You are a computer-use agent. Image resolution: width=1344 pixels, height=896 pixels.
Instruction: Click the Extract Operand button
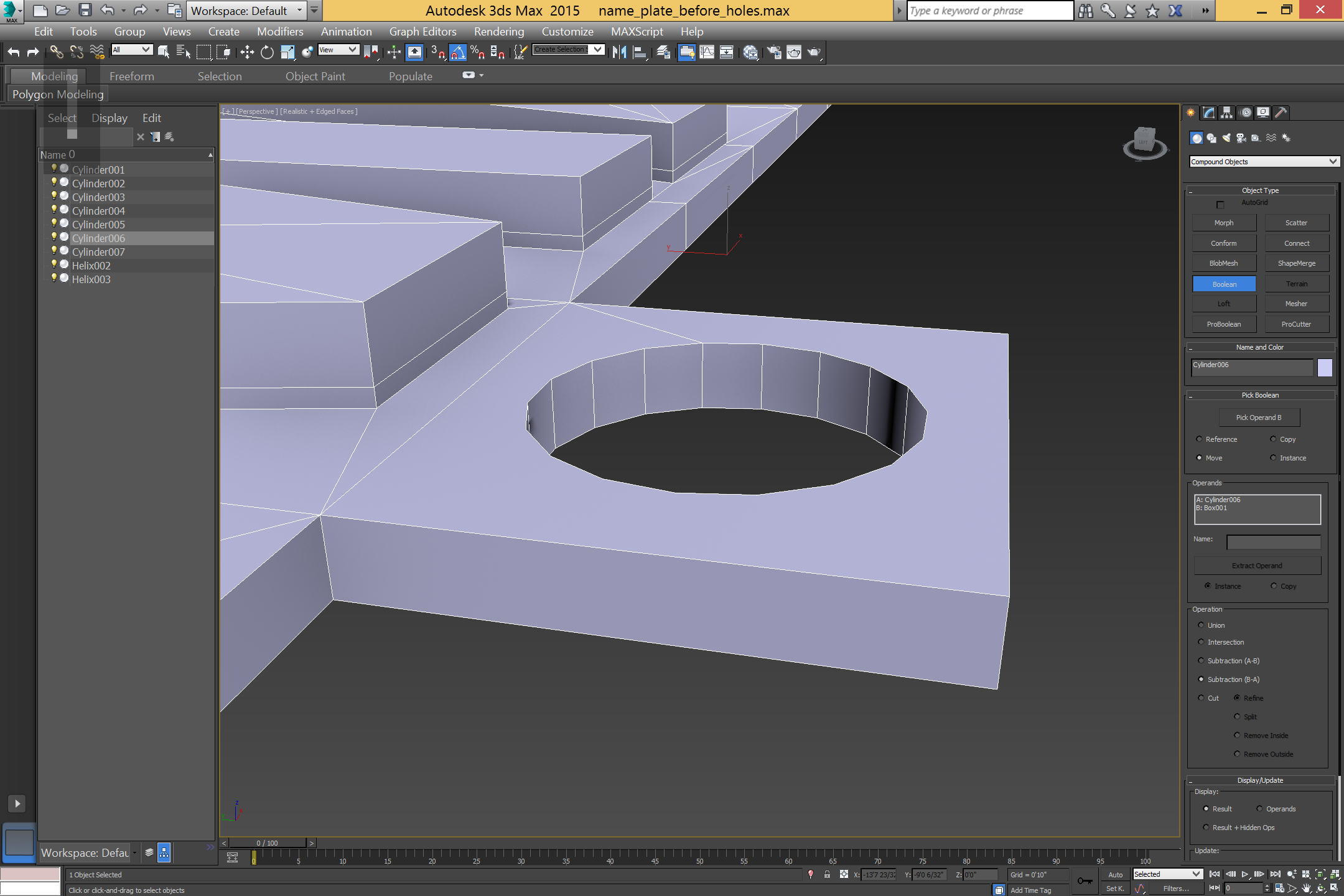(x=1257, y=566)
